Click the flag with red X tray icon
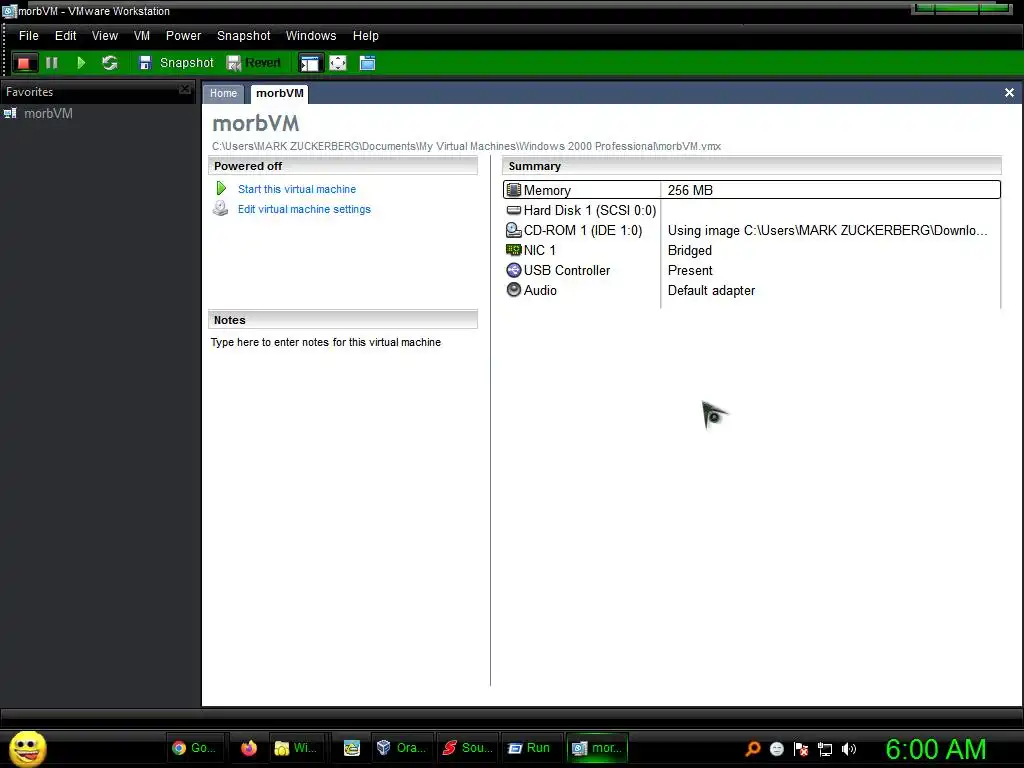The width and height of the screenshot is (1024, 768). point(801,749)
